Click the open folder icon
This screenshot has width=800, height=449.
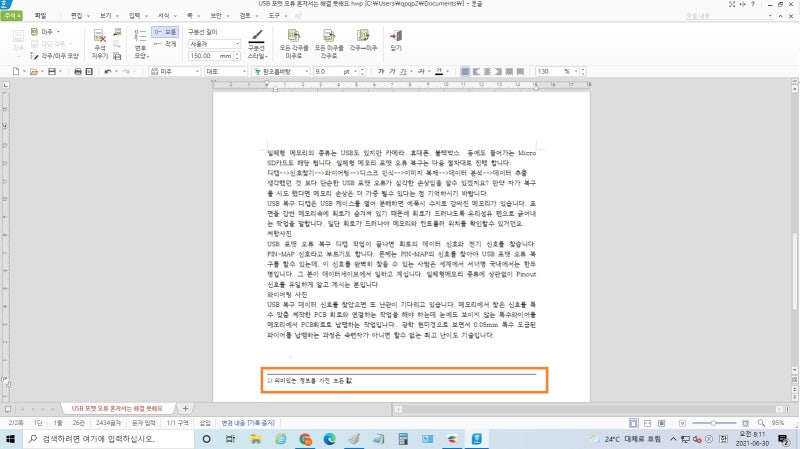[x=34, y=71]
